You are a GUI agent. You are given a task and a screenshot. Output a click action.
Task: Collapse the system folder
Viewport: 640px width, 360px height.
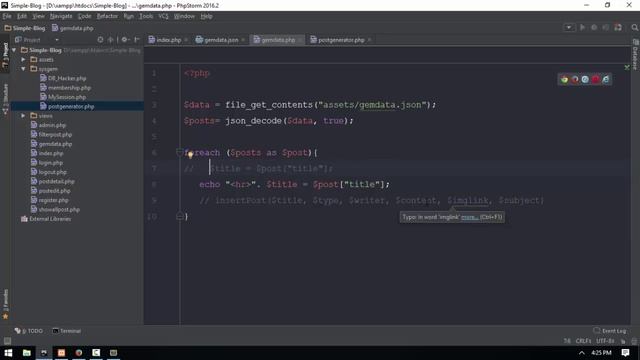point(23,69)
